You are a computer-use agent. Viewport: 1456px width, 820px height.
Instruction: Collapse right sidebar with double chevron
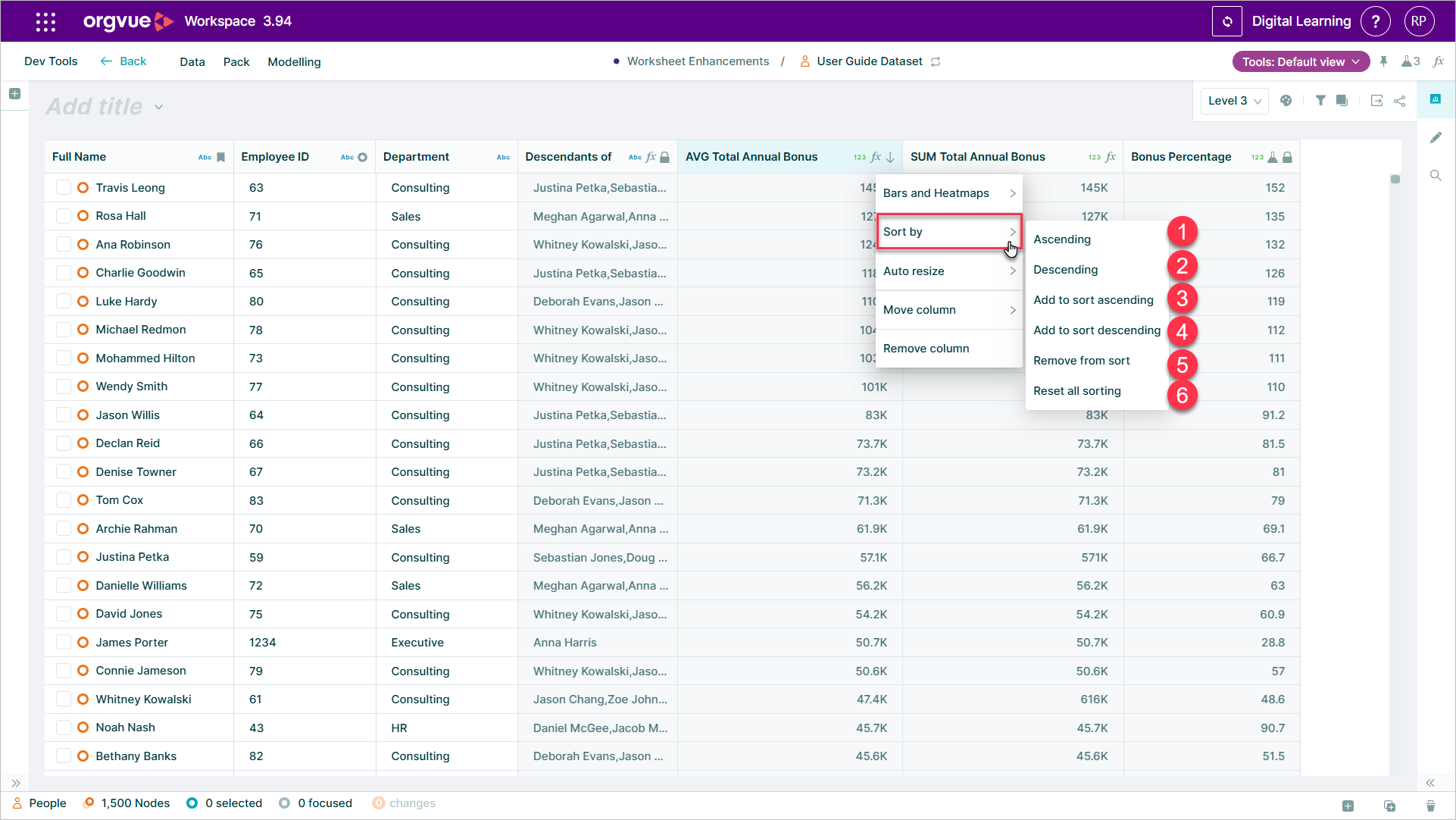tap(1430, 783)
